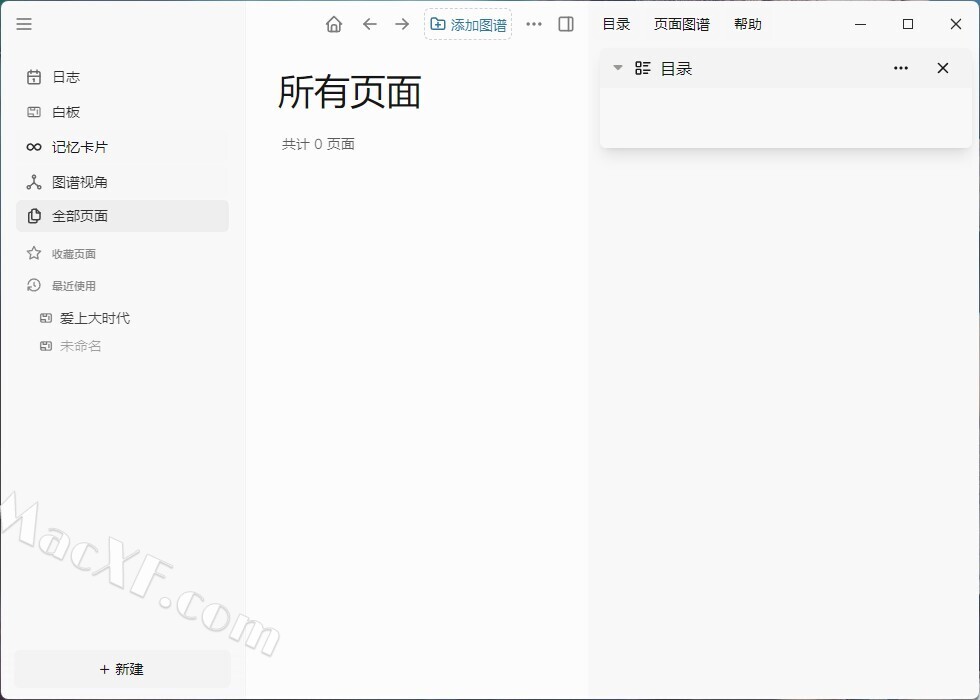The height and width of the screenshot is (700, 980).
Task: Toggle the left sidebar hamburger menu
Action: (x=24, y=24)
